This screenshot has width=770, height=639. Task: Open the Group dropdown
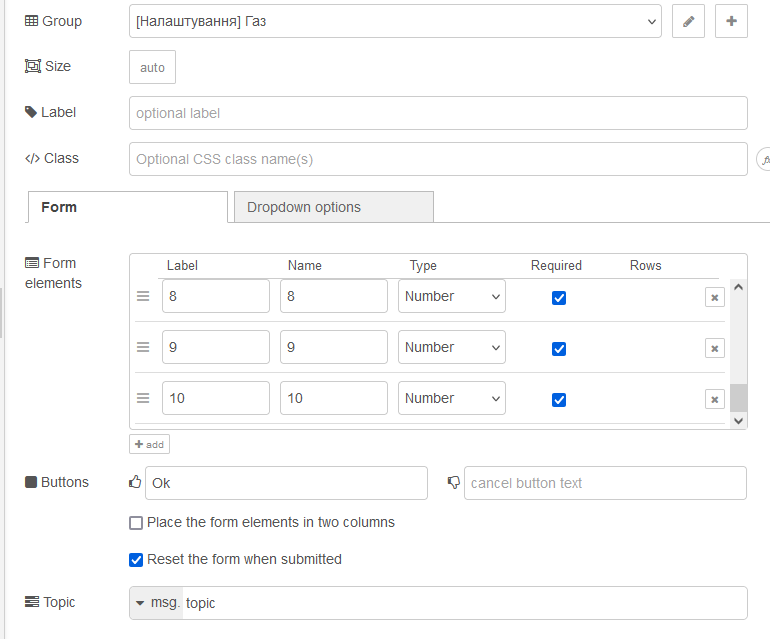pos(395,21)
